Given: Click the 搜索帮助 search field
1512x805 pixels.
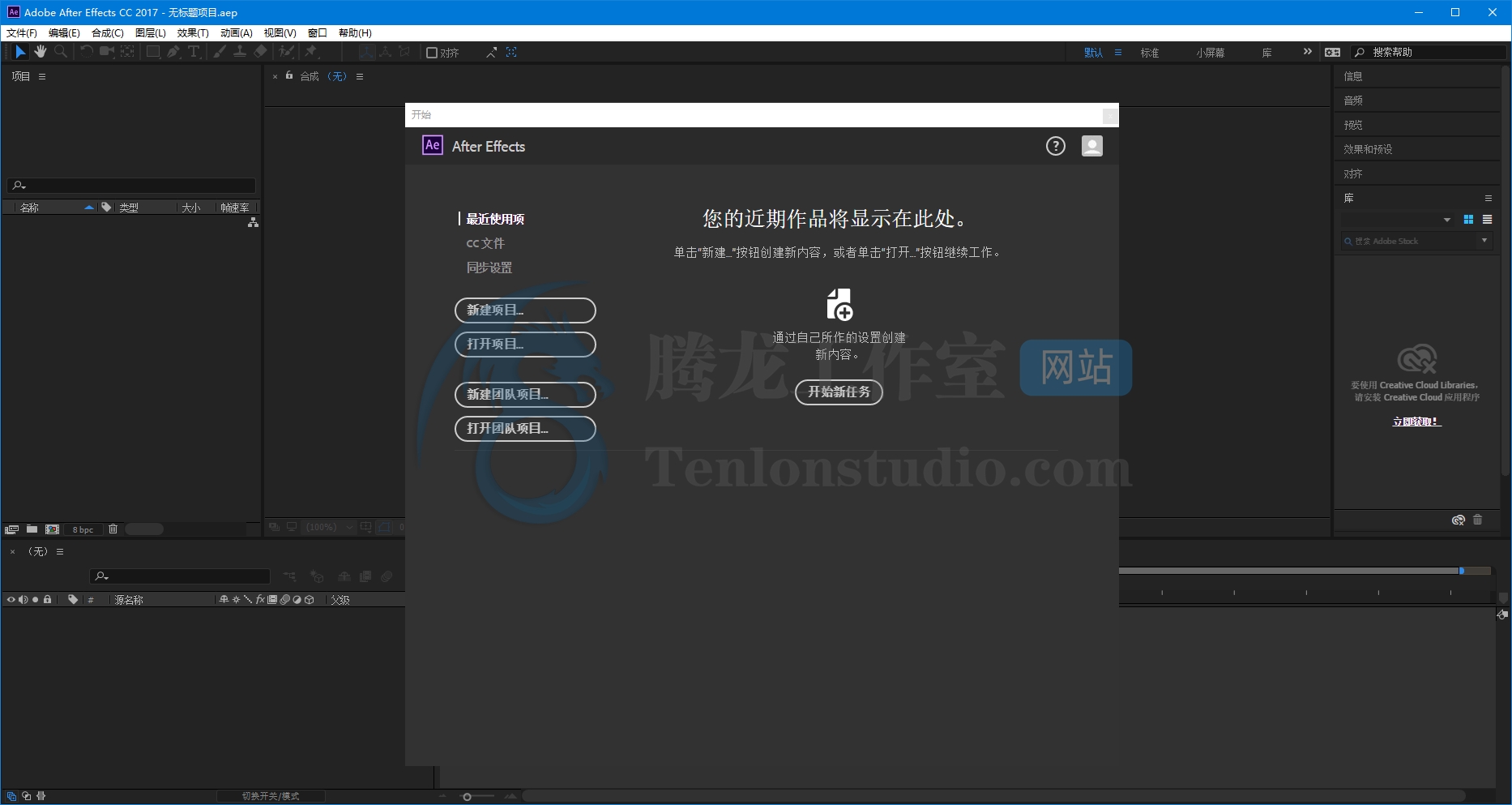Looking at the screenshot, I should coord(1430,52).
